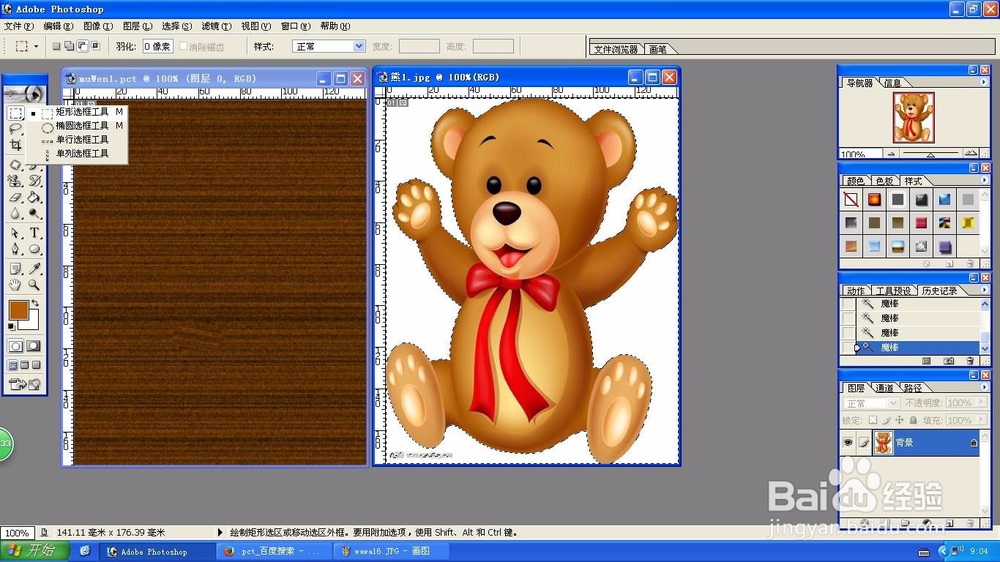1000x562 pixels.
Task: Click the Navigator zoom slider handle
Action: pos(930,154)
